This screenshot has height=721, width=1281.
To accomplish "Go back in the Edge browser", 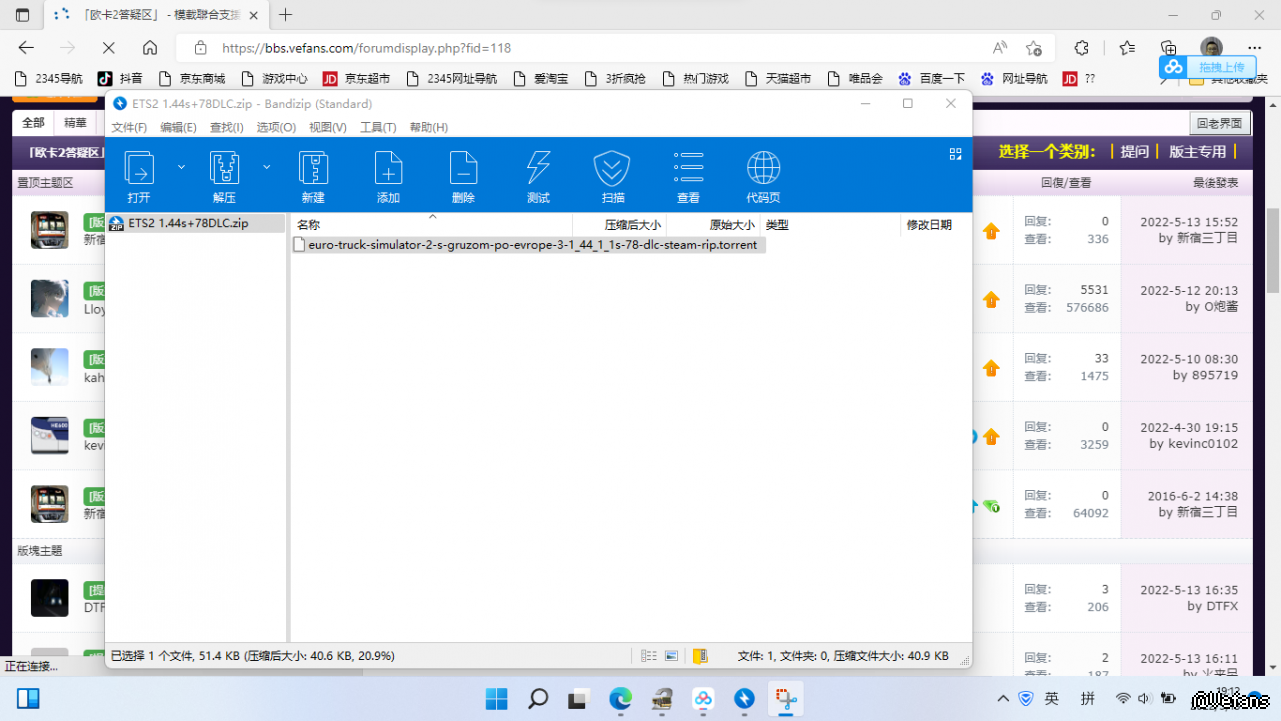I will (26, 48).
